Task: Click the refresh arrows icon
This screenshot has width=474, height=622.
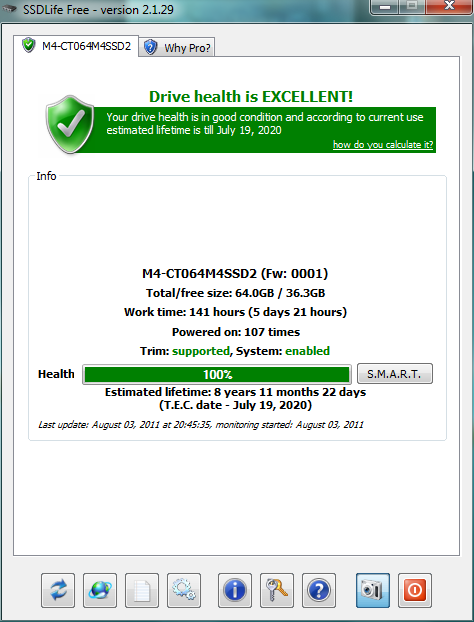Action: (x=58, y=590)
